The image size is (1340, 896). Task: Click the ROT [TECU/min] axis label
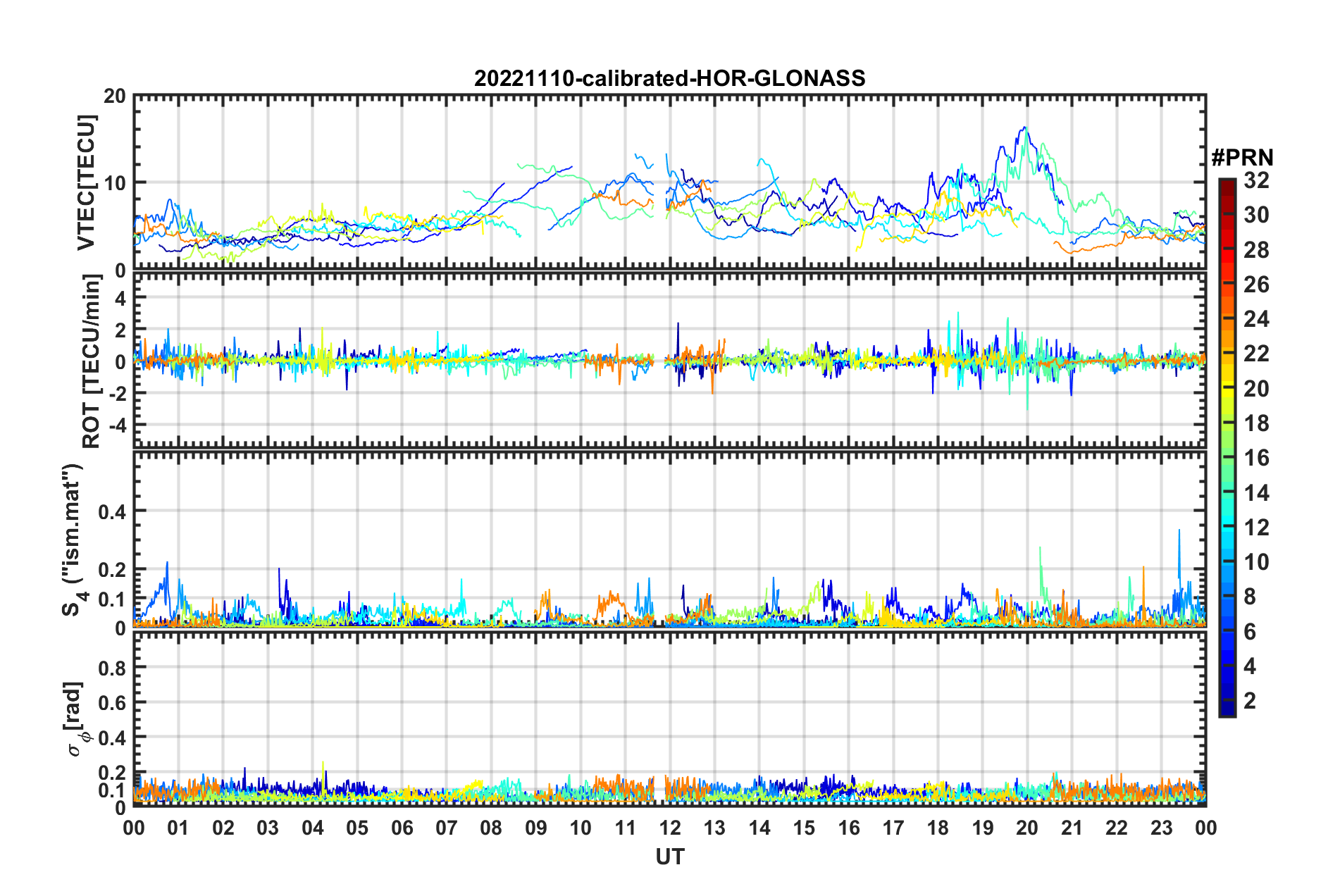[x=91, y=361]
